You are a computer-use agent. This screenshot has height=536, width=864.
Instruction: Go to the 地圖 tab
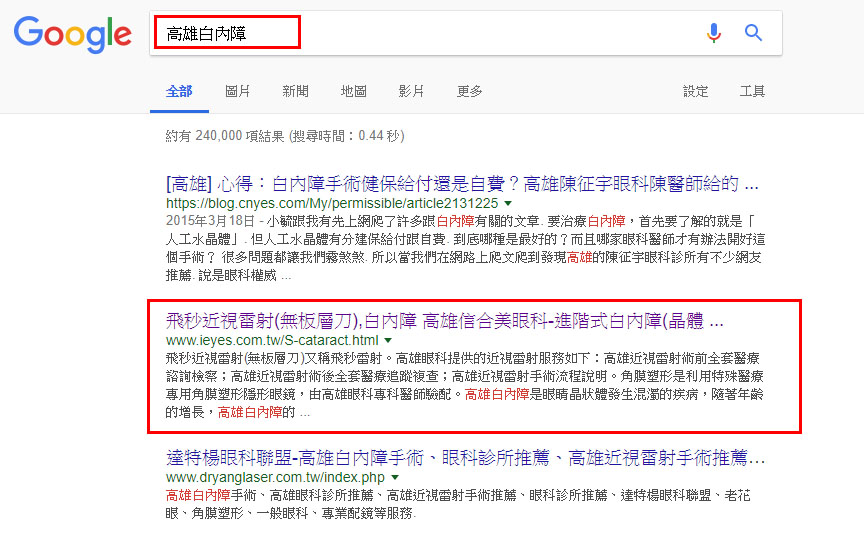click(x=353, y=91)
